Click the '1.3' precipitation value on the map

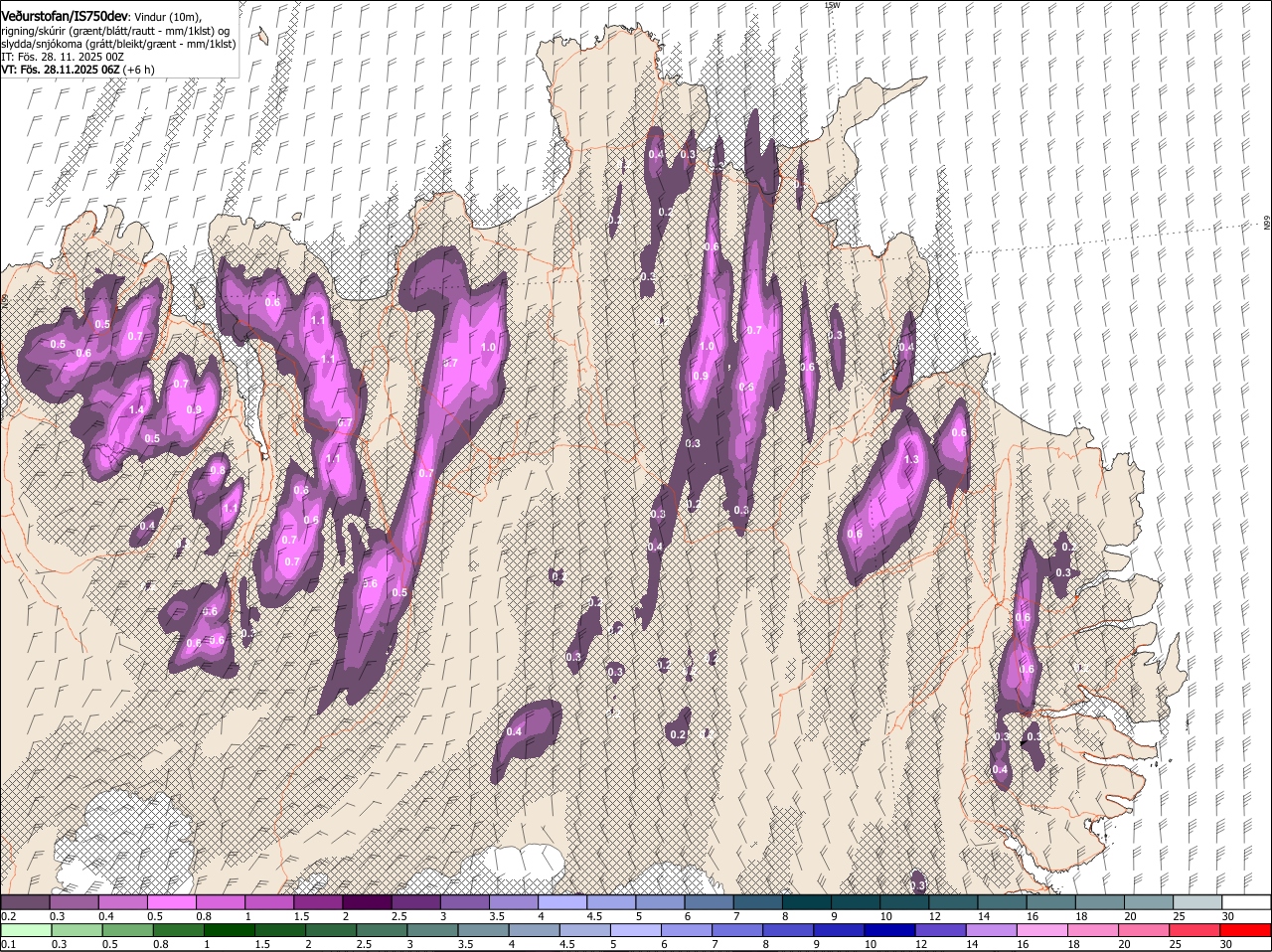[x=912, y=460]
